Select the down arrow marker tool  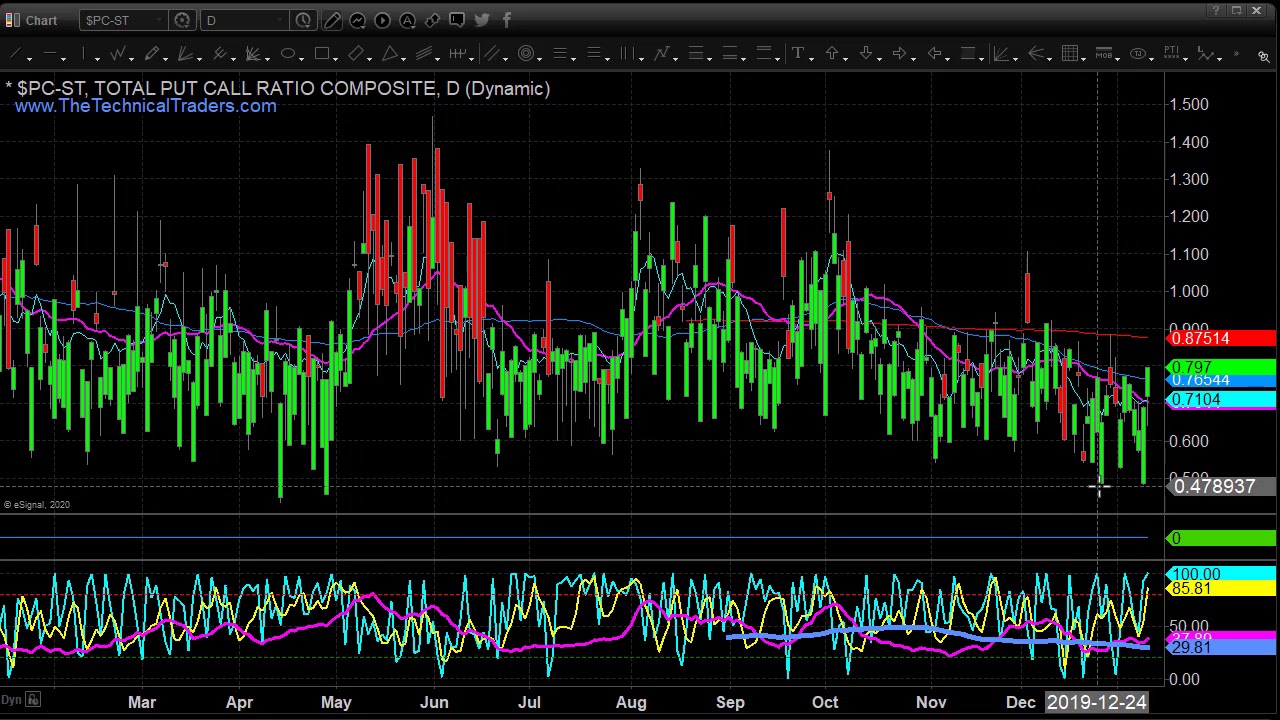click(x=866, y=53)
